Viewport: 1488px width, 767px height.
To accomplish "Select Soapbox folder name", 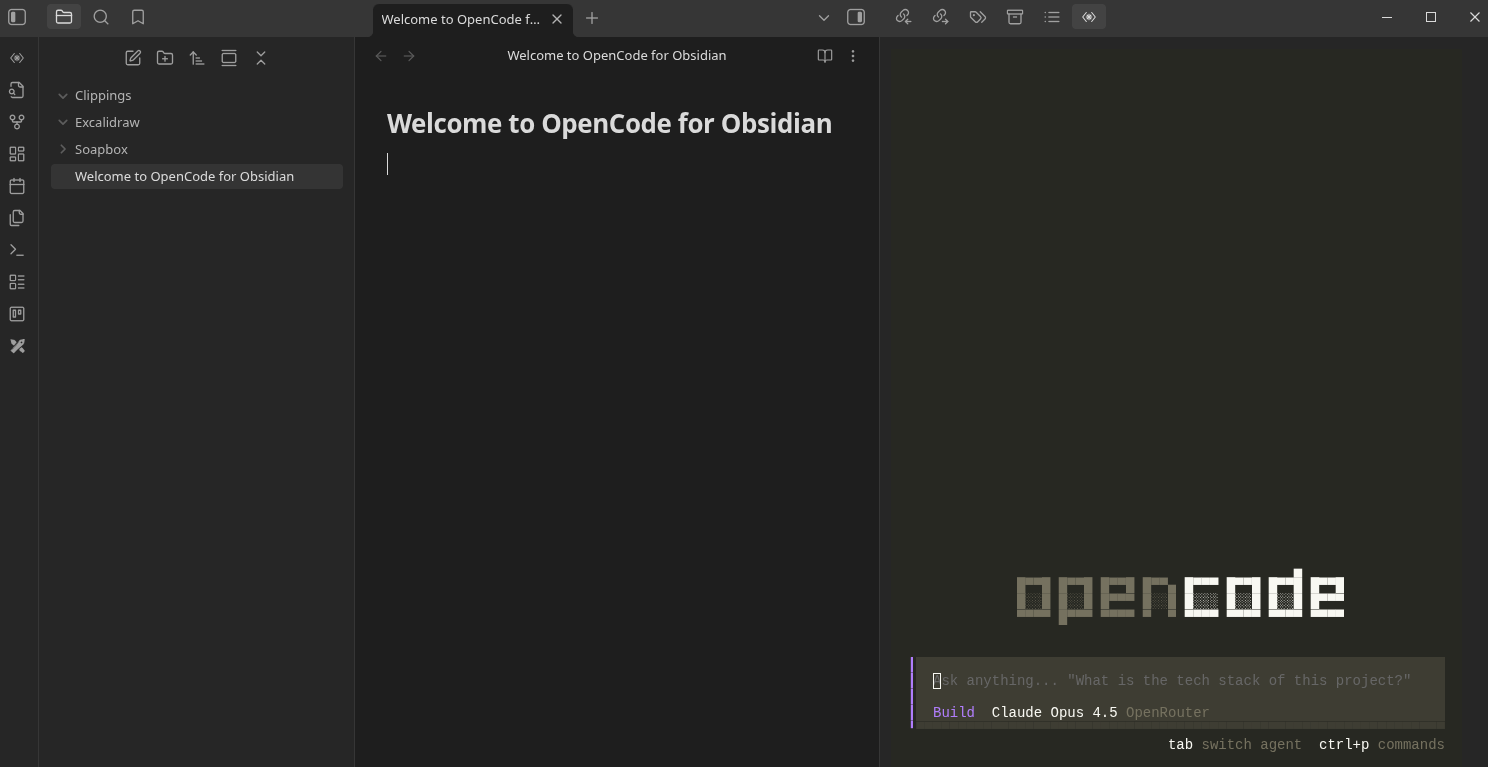I will pyautogui.click(x=101, y=149).
